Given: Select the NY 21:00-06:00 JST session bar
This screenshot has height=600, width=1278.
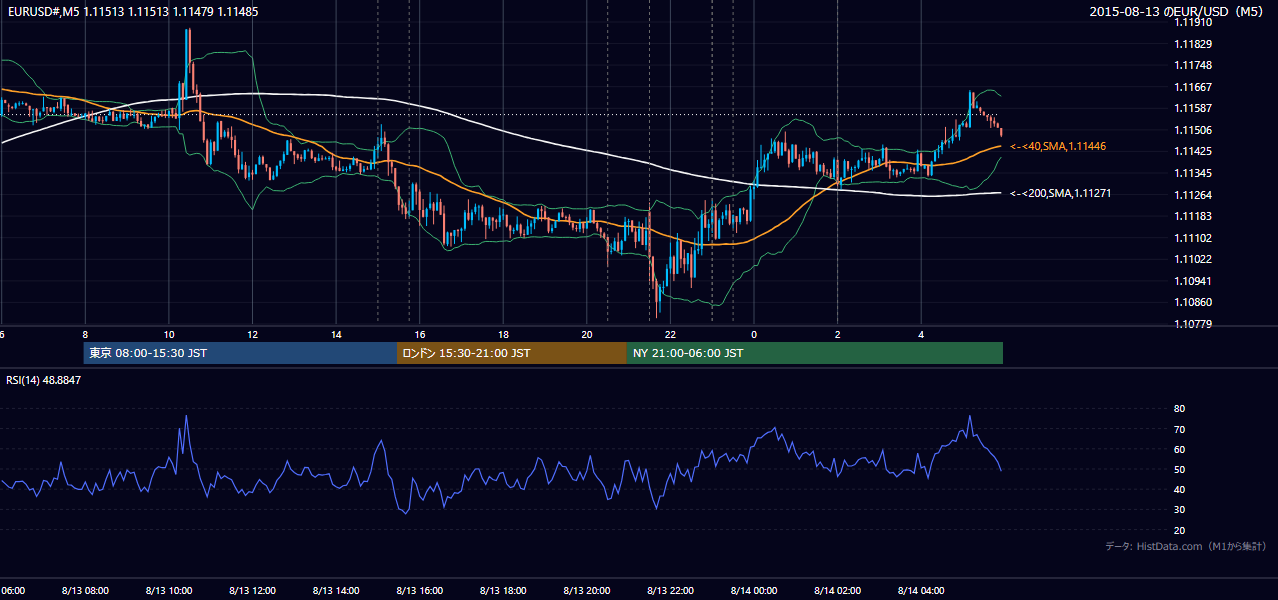Looking at the screenshot, I should [x=814, y=353].
